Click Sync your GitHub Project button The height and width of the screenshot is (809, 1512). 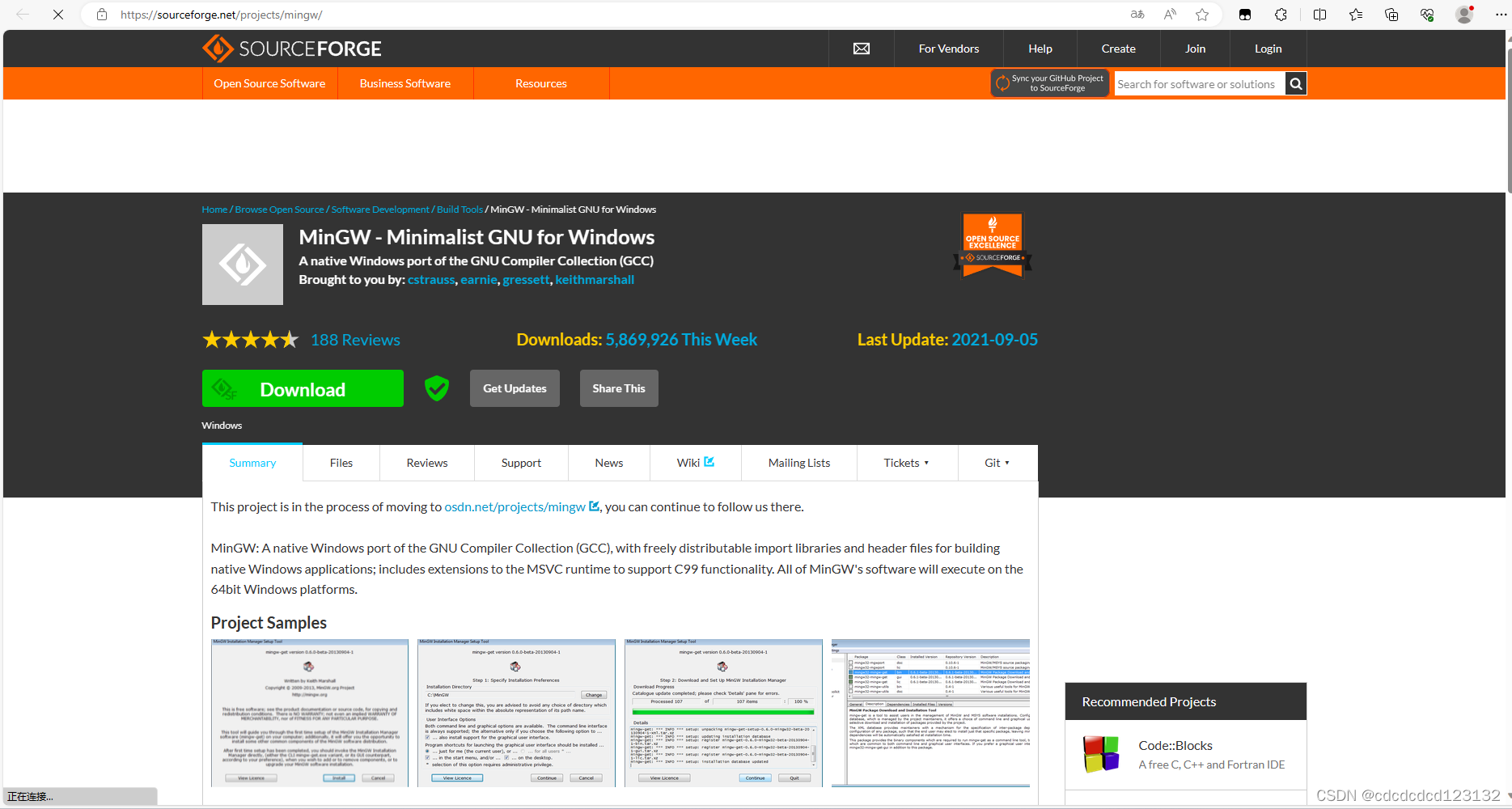[x=1050, y=83]
